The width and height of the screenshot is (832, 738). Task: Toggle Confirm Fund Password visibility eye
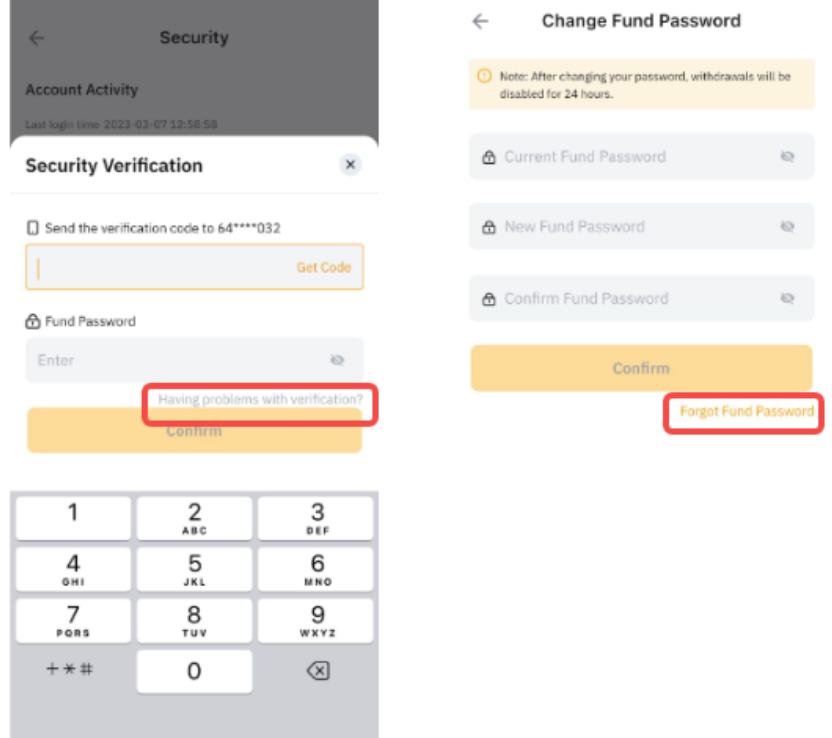tap(787, 298)
